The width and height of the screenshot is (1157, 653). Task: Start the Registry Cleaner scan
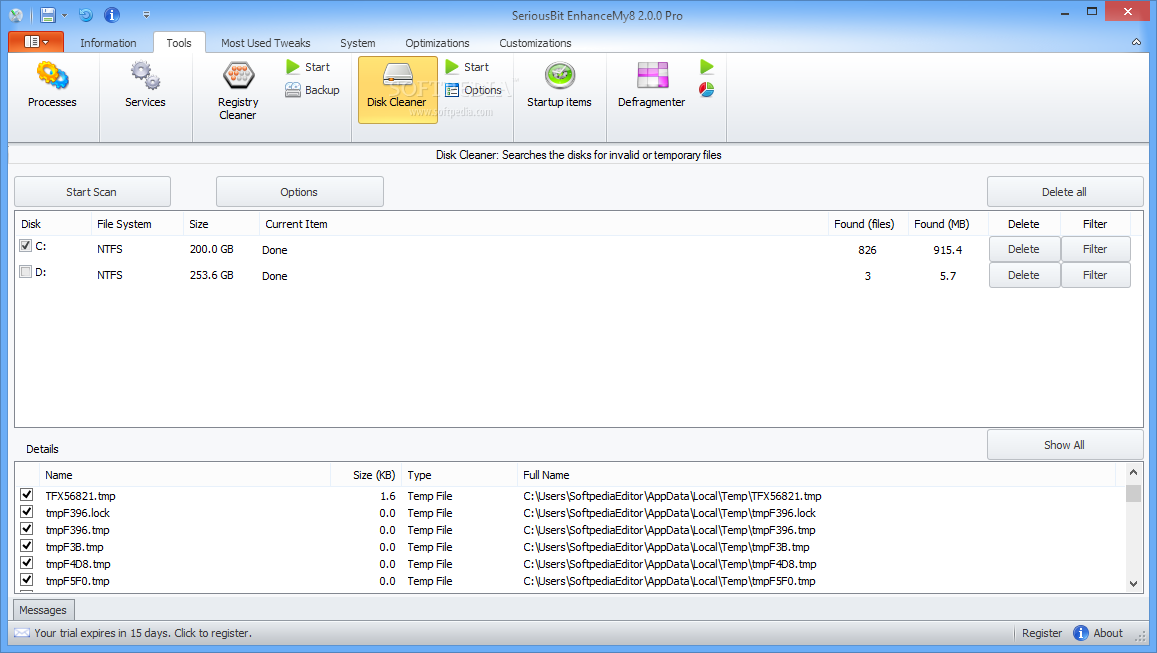308,67
